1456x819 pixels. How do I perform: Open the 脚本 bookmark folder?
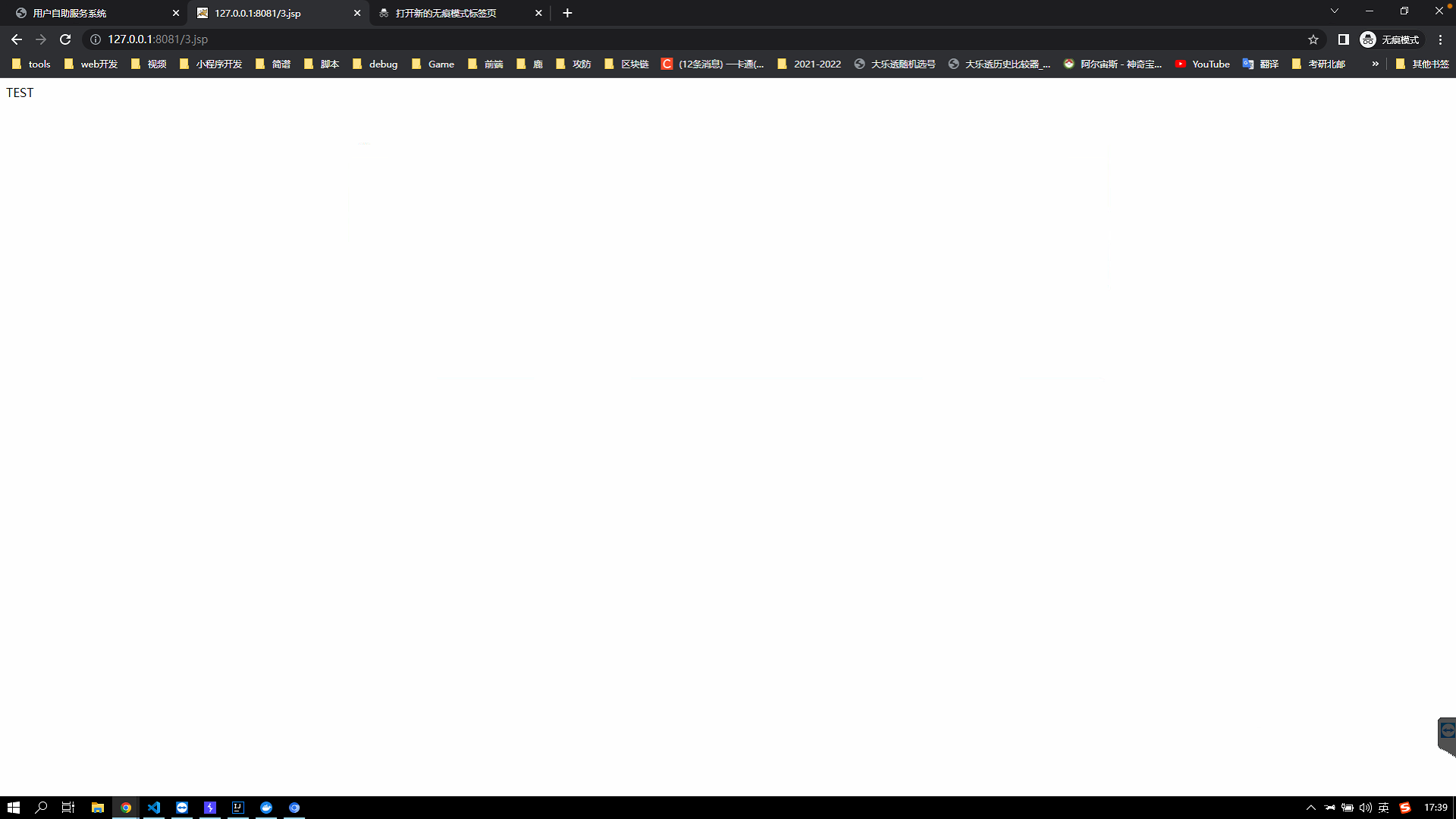point(322,64)
